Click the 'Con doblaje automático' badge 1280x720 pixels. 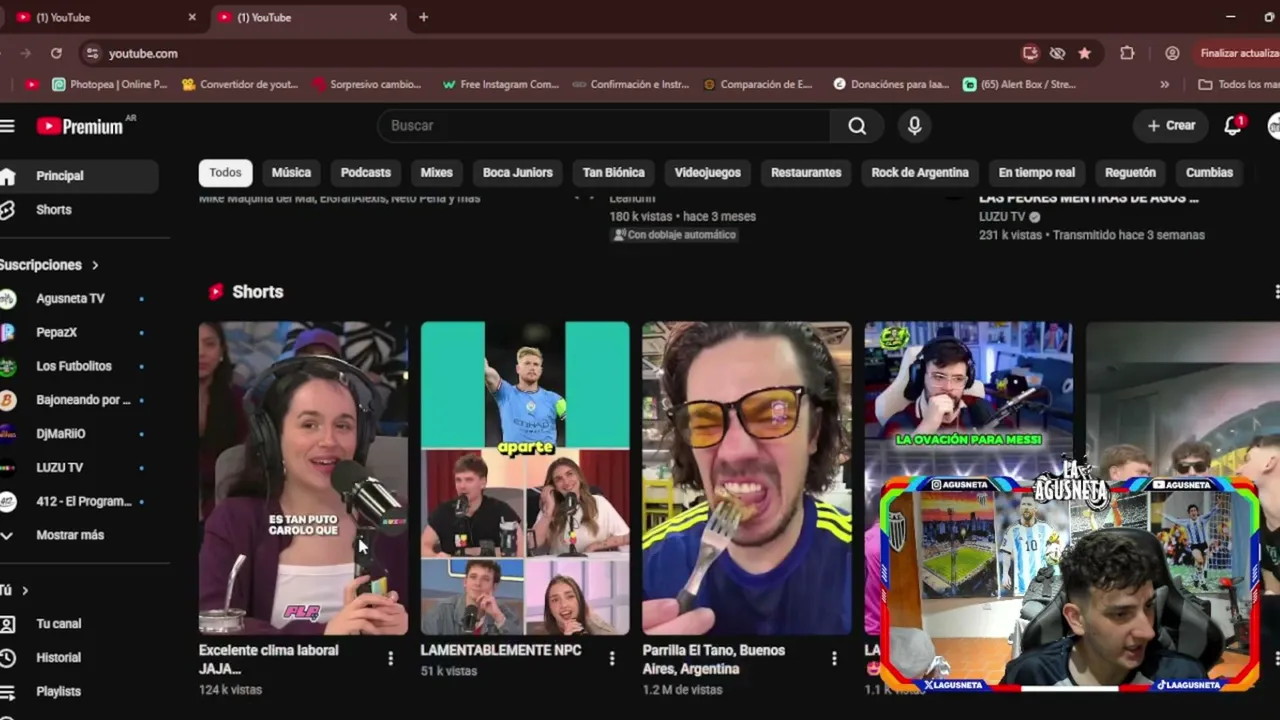675,235
